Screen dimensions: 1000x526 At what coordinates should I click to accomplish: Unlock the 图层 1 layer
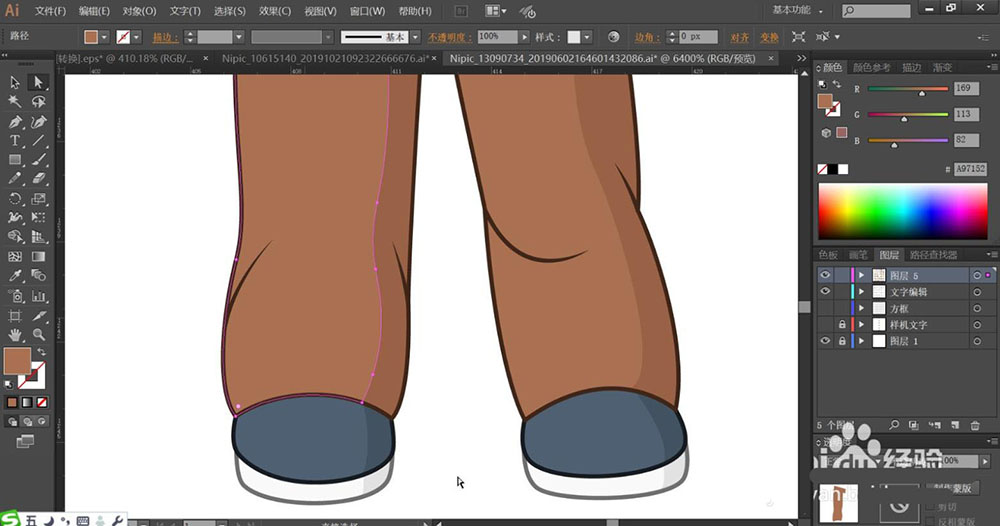[842, 341]
